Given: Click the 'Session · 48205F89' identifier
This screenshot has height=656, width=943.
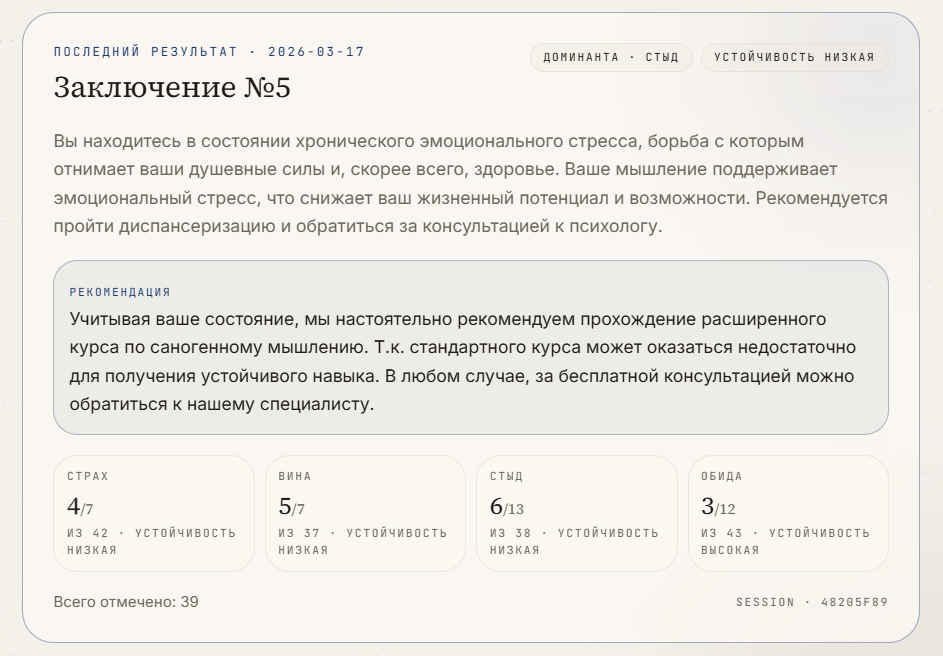Looking at the screenshot, I should (x=812, y=602).
